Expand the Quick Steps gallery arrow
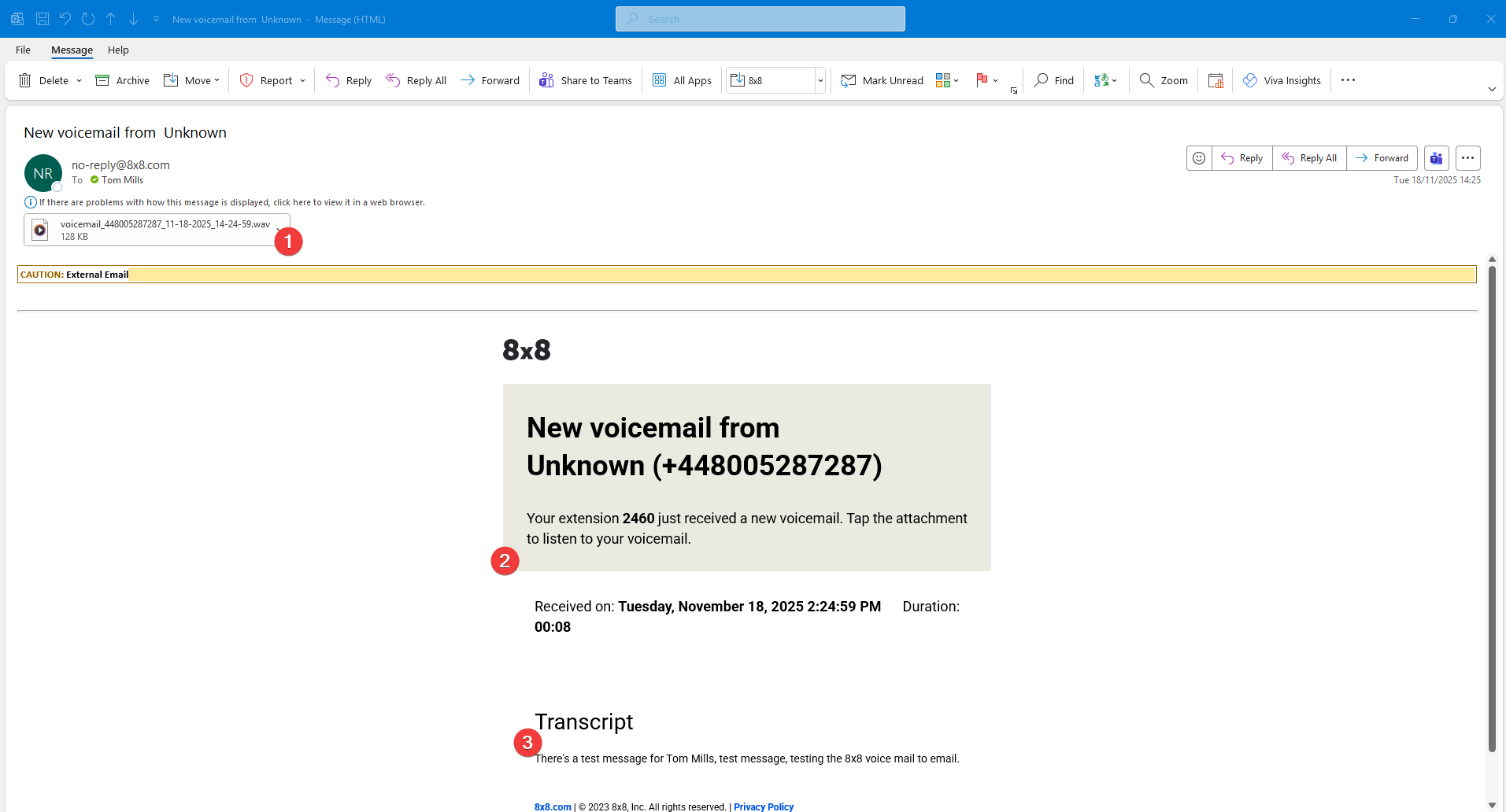This screenshot has height=812, width=1506. tap(820, 80)
